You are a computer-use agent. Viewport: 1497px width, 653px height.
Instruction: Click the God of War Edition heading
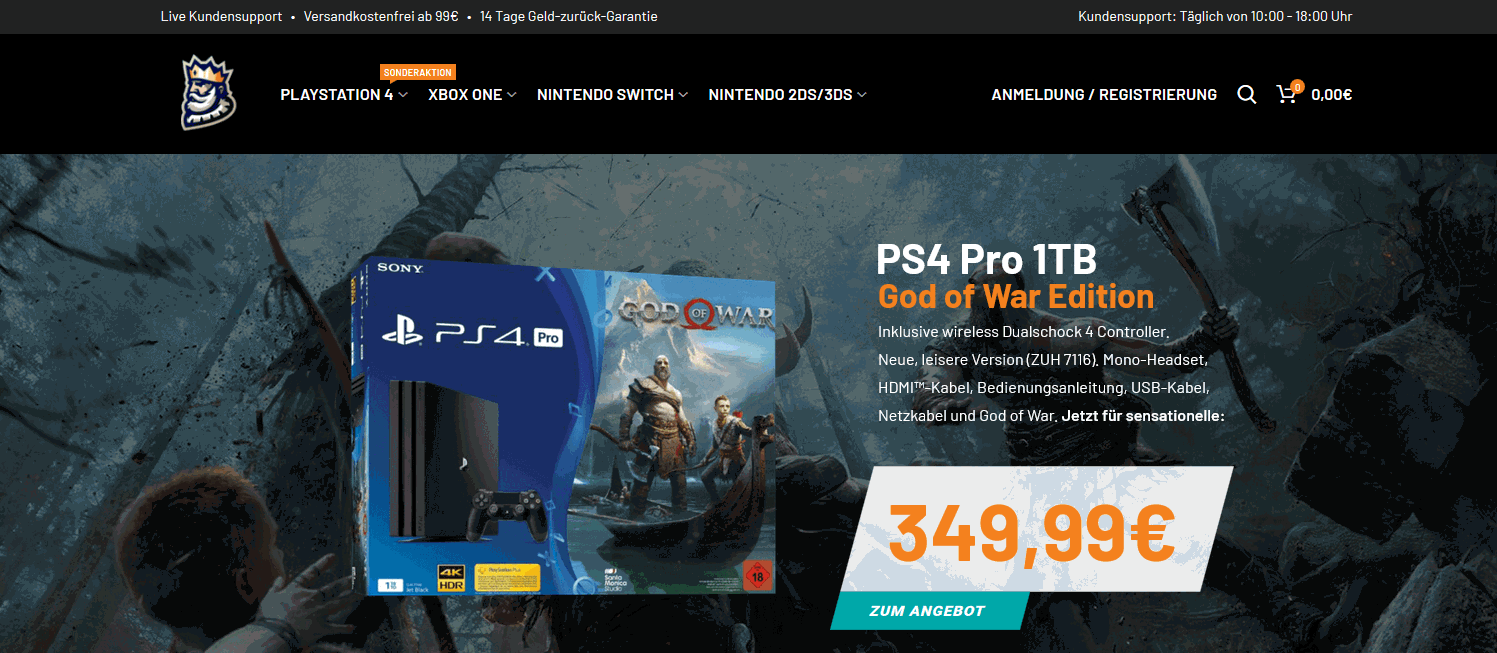click(1016, 297)
